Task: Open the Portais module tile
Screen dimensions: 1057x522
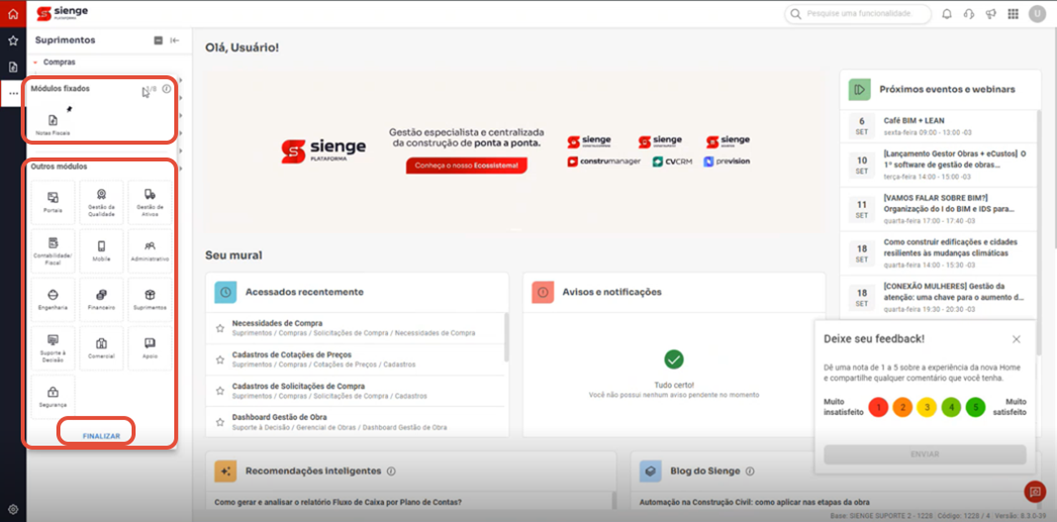Action: click(x=53, y=202)
